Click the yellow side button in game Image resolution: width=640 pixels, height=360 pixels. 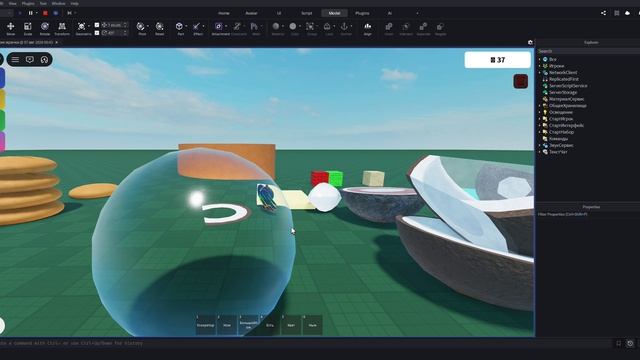2,99
